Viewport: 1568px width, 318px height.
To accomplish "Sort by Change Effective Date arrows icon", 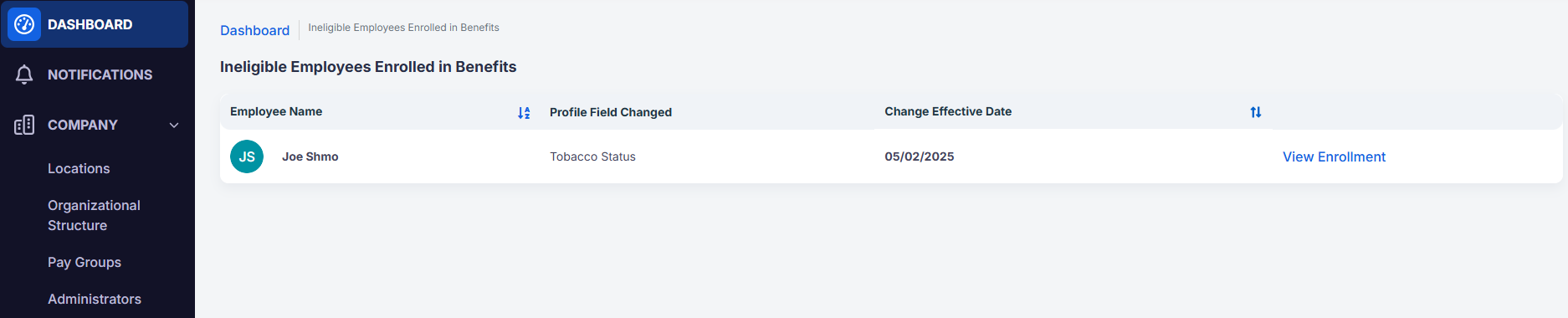I will [1256, 112].
